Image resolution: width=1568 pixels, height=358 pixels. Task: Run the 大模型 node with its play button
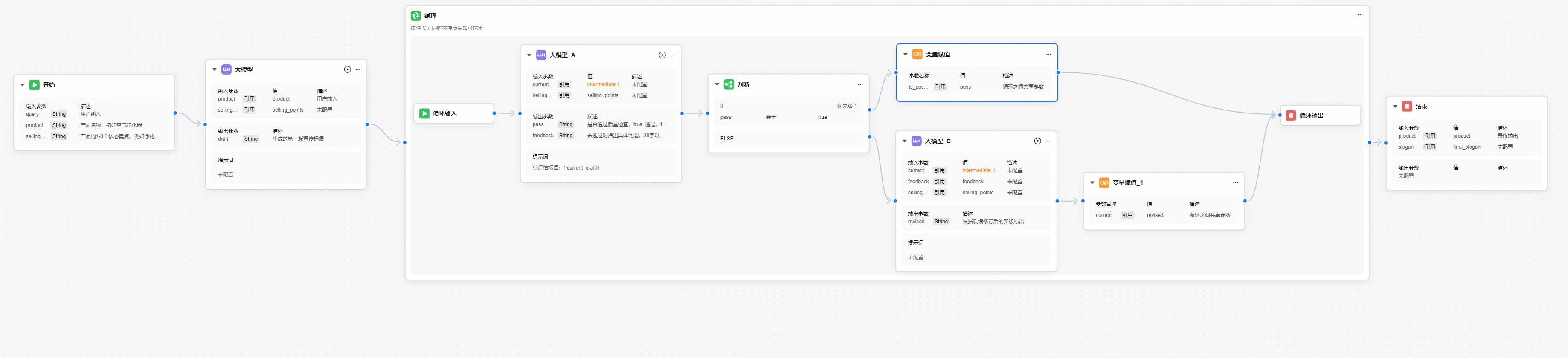click(348, 69)
